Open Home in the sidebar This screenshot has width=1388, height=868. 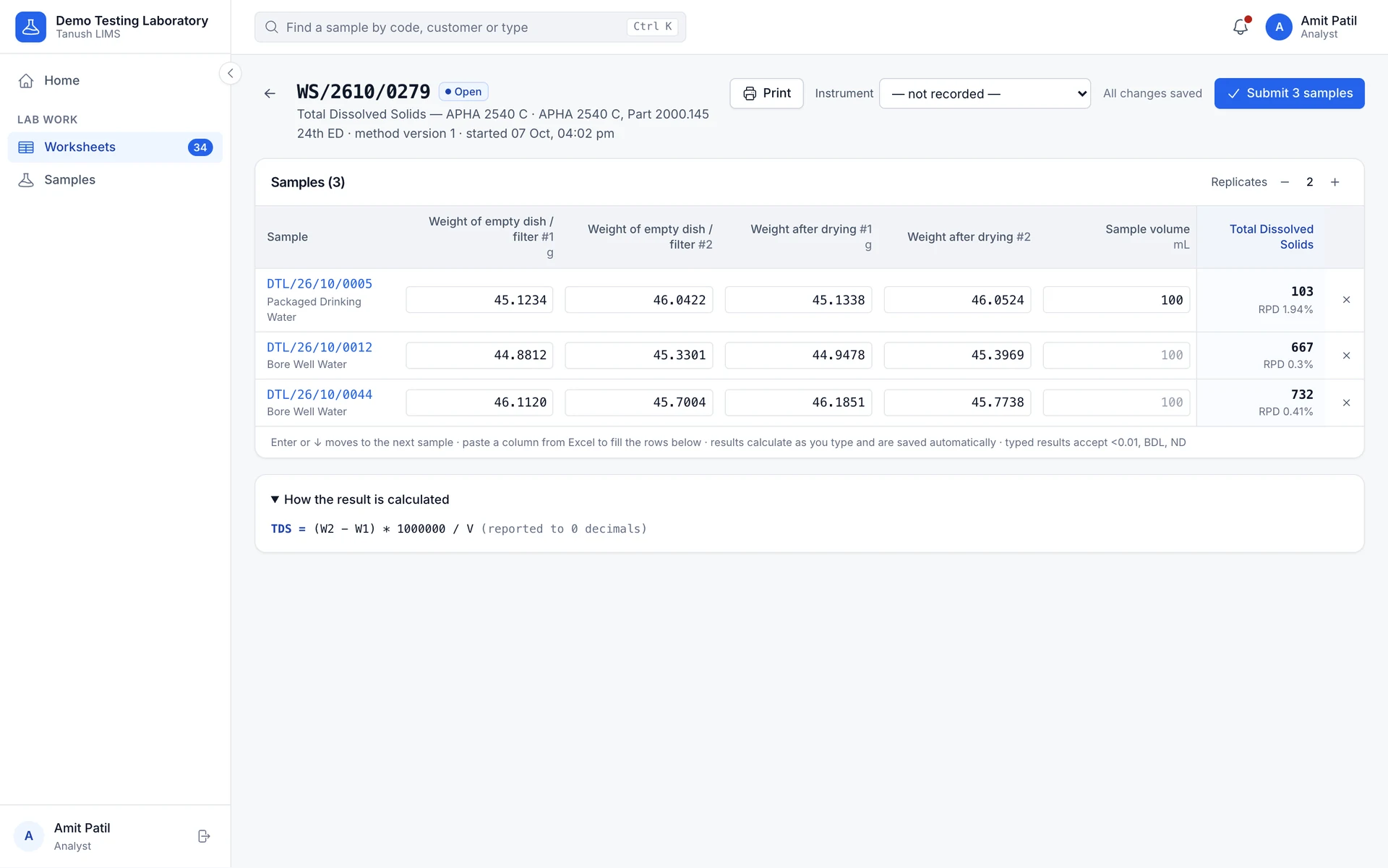(115, 80)
